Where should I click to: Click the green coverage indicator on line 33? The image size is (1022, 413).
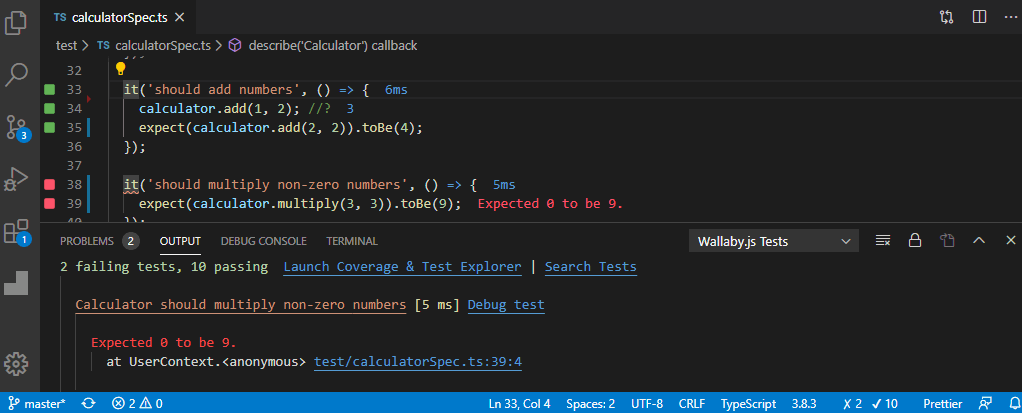coord(48,90)
